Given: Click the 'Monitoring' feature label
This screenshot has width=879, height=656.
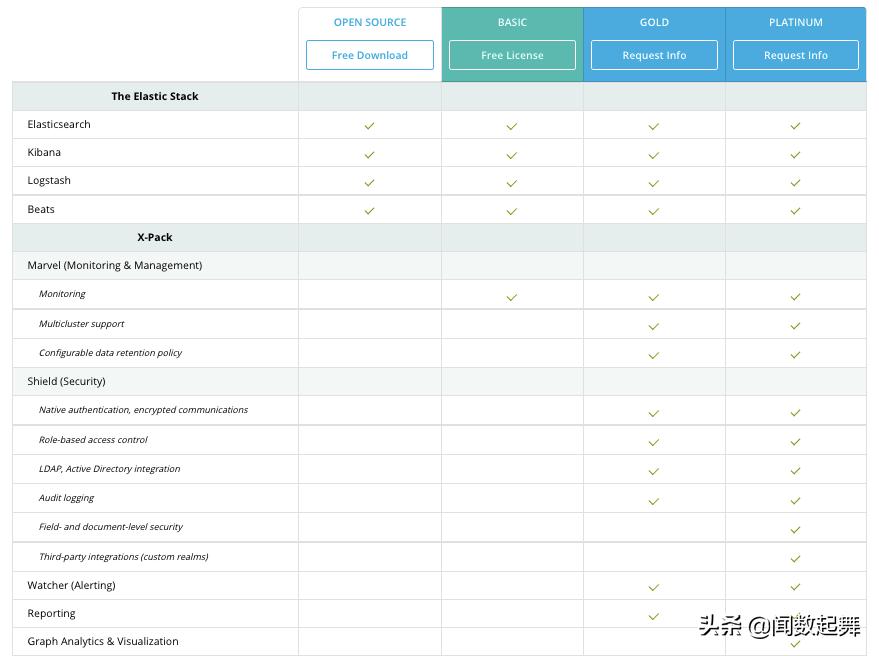Looking at the screenshot, I should (62, 294).
